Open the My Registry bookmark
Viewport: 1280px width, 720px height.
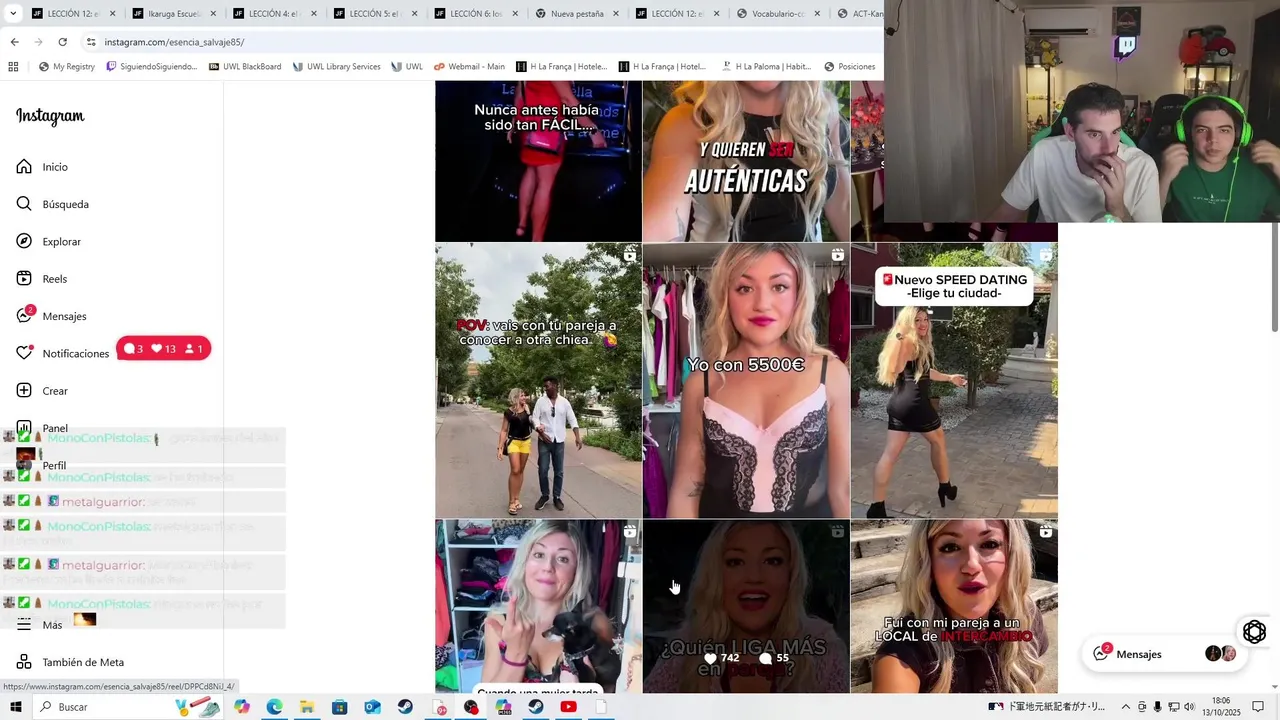tap(67, 67)
